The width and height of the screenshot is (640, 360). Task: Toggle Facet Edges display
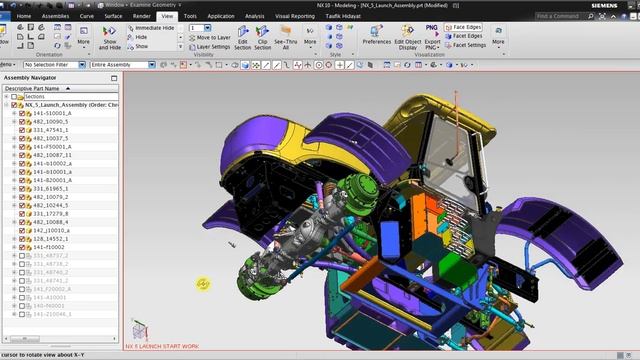tap(463, 36)
